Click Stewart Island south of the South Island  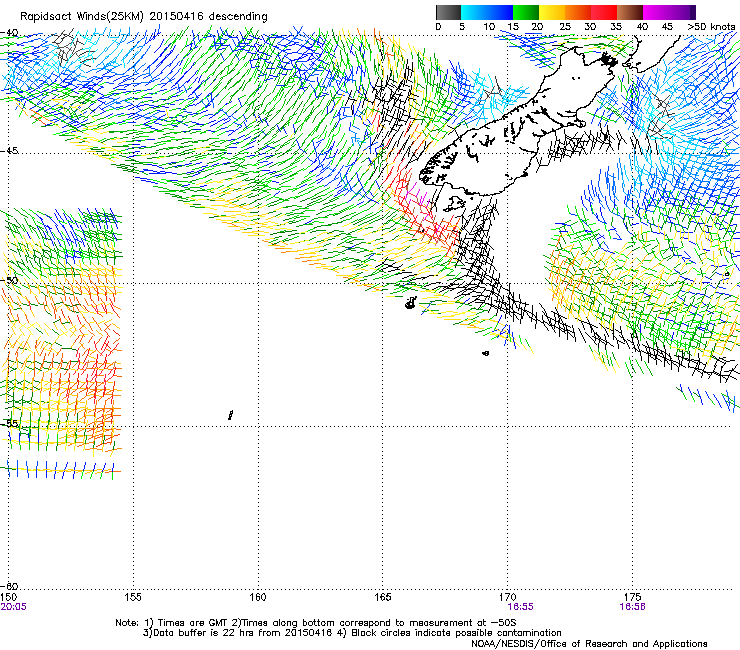(454, 204)
